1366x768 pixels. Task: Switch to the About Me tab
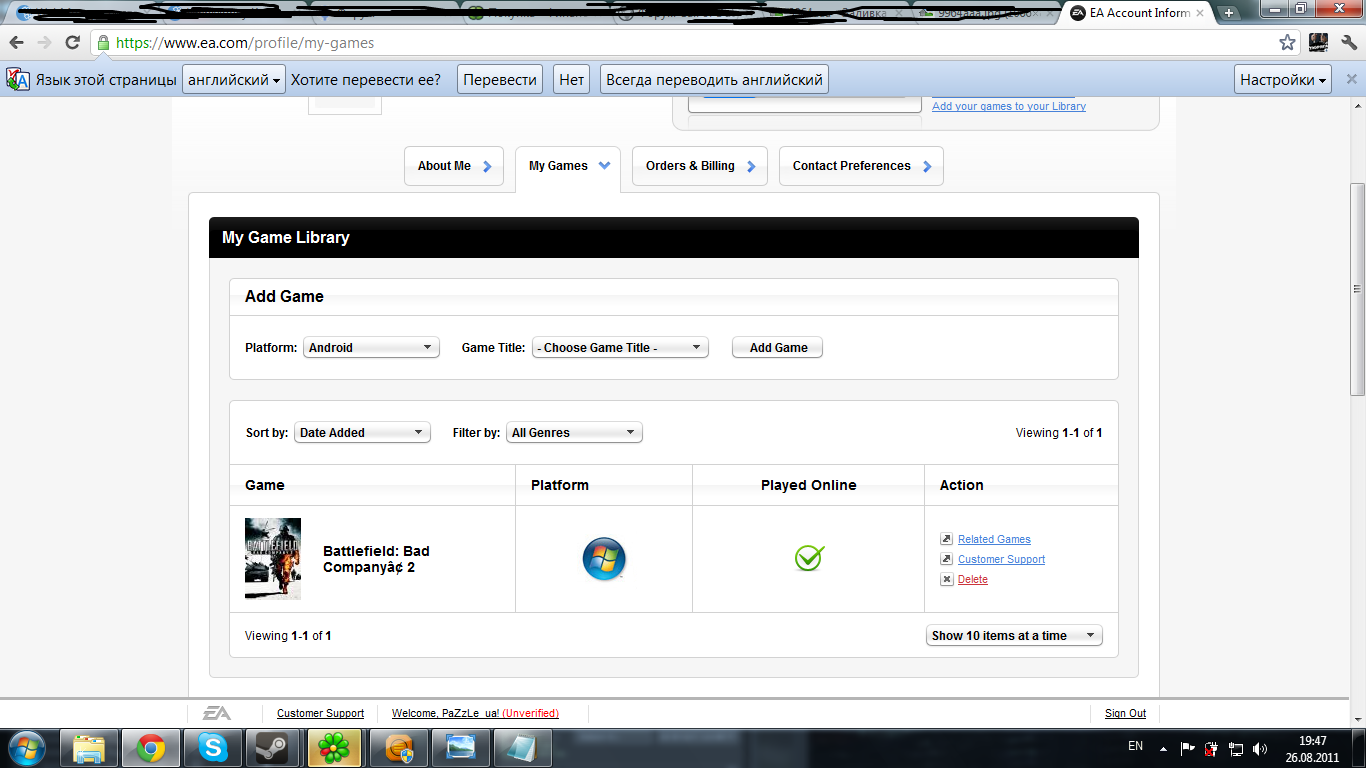tap(454, 166)
